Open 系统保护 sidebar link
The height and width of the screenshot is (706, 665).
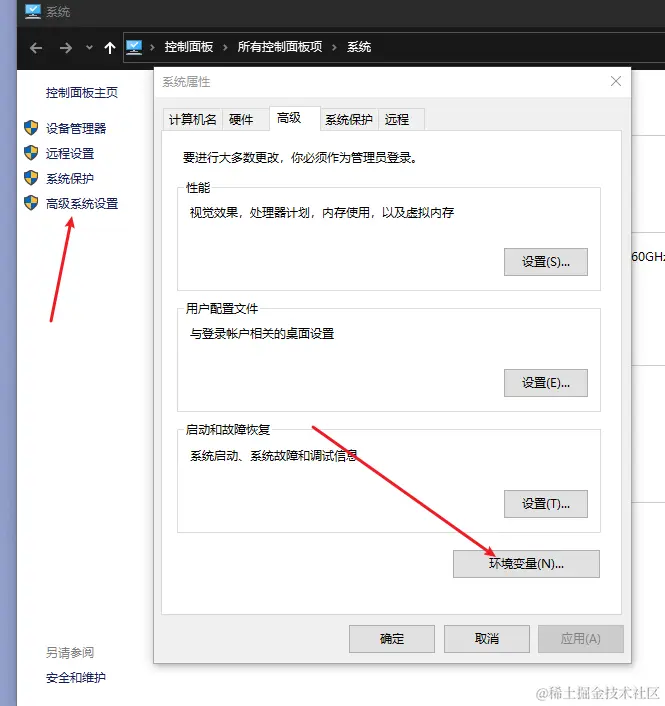click(x=70, y=179)
